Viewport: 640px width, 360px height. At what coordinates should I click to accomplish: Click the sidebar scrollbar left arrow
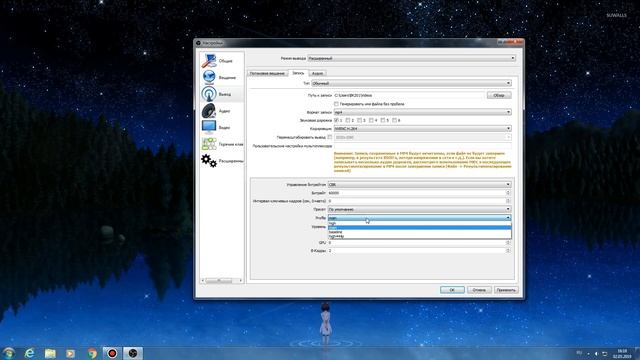203,280
